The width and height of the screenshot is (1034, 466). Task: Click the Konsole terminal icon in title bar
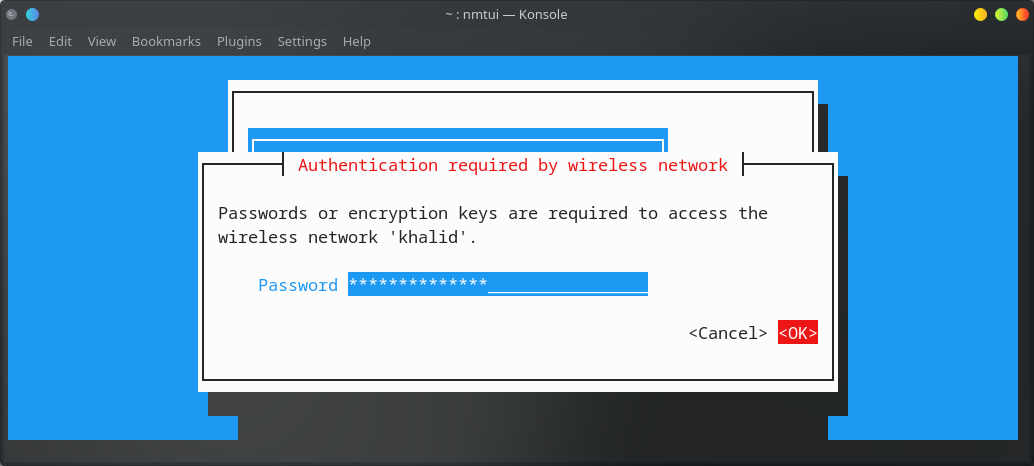pos(12,15)
